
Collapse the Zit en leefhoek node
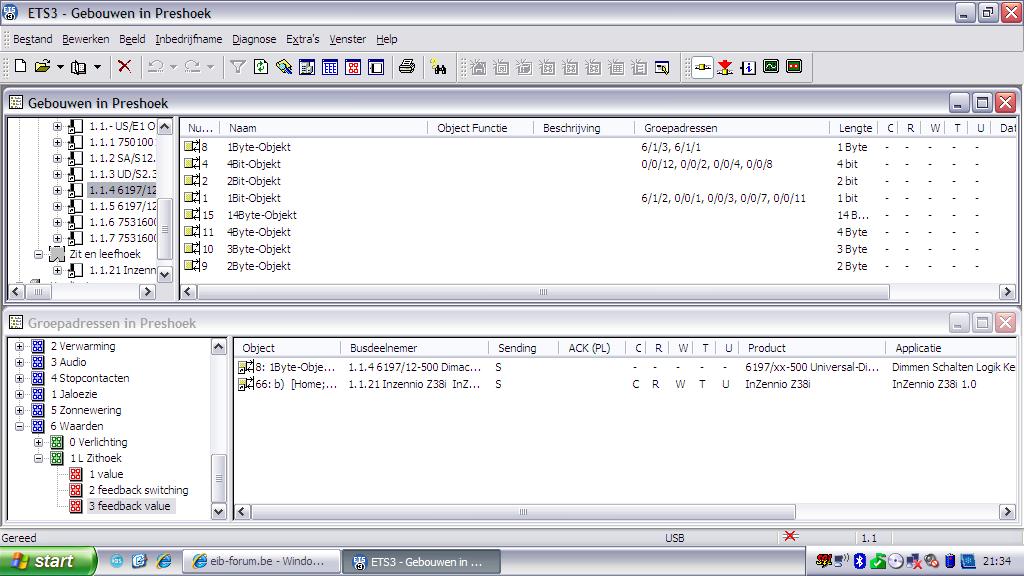click(40, 254)
